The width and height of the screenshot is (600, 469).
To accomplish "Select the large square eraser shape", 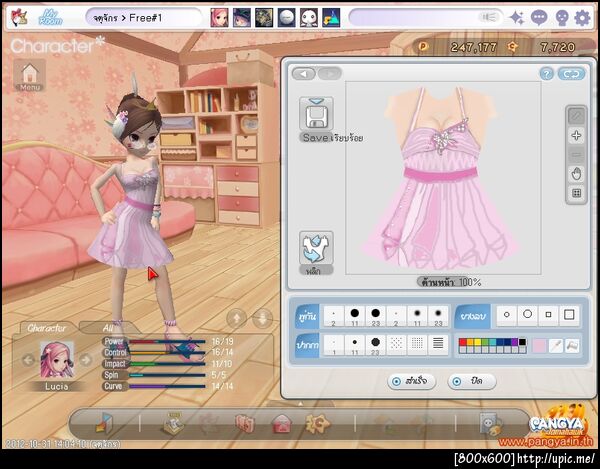I will [569, 315].
